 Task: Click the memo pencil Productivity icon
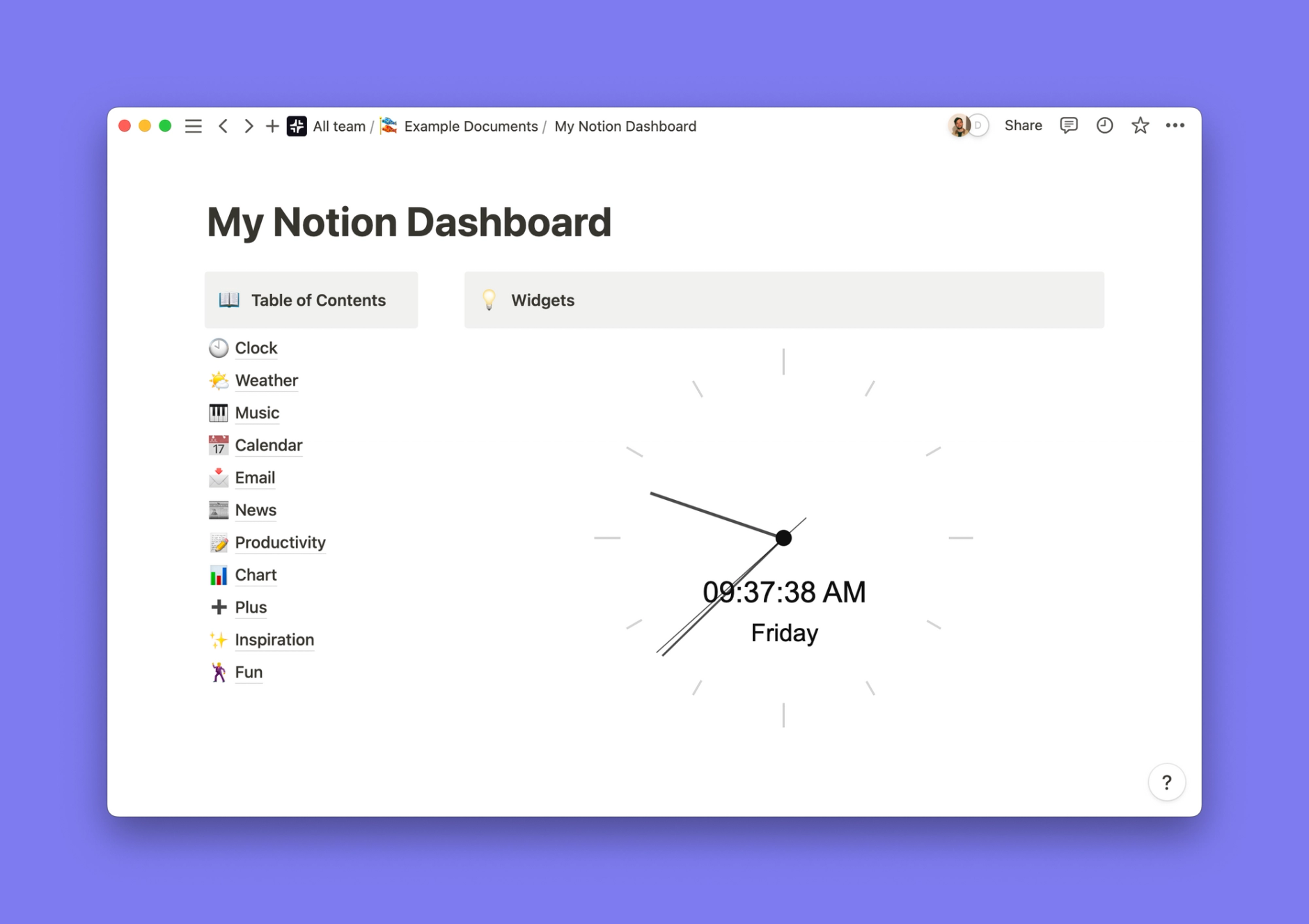[x=219, y=542]
